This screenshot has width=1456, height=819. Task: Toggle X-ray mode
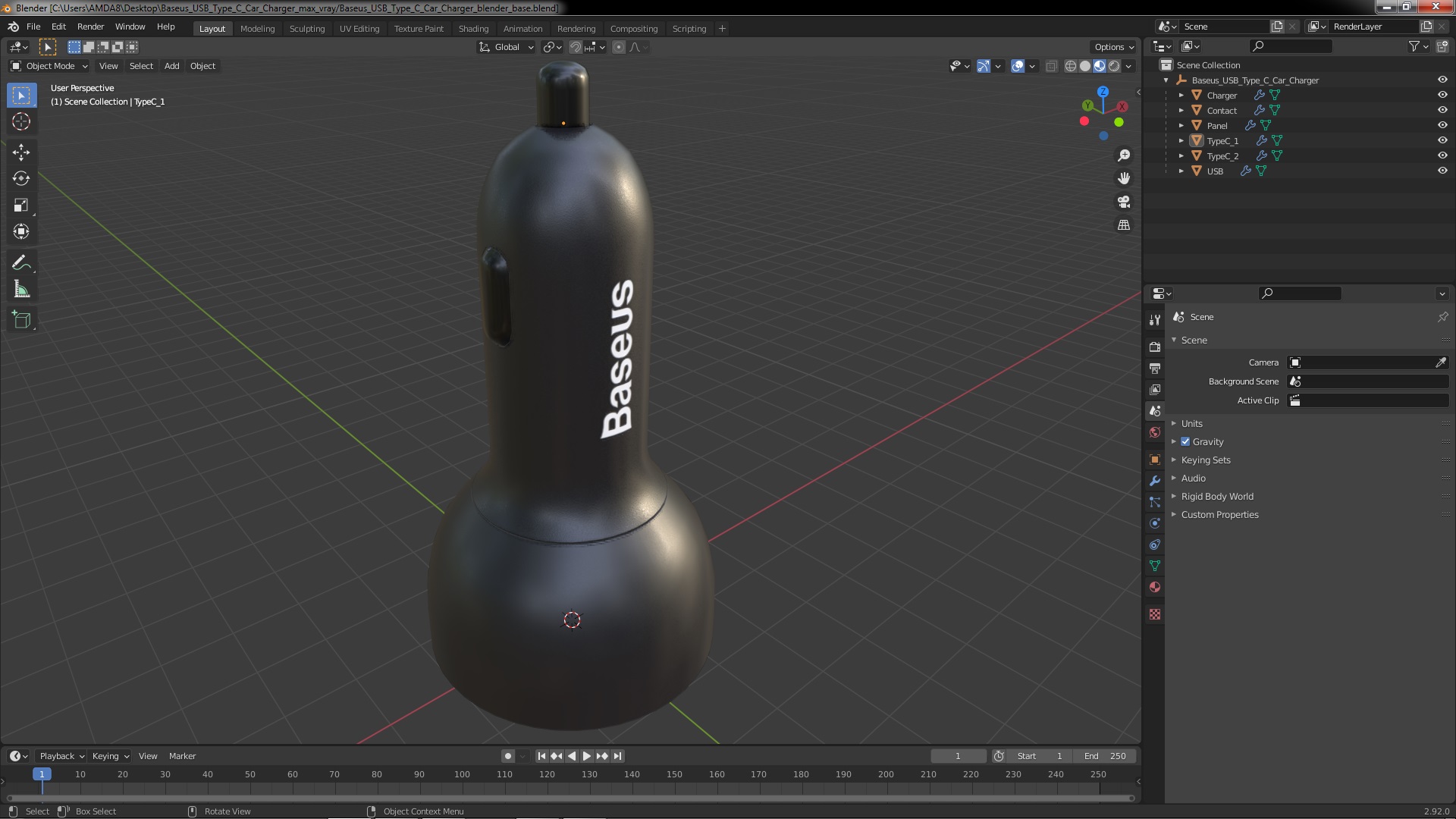(1051, 66)
